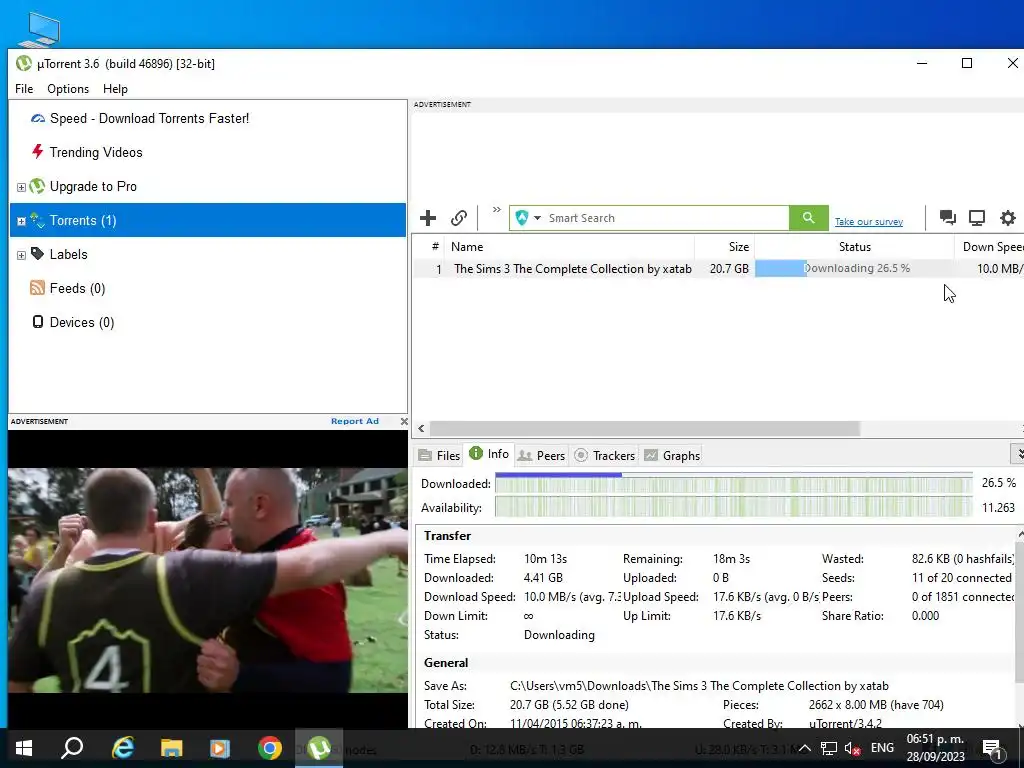Select Upgrade to Pro in sidebar
Image resolution: width=1024 pixels, height=768 pixels.
[93, 186]
